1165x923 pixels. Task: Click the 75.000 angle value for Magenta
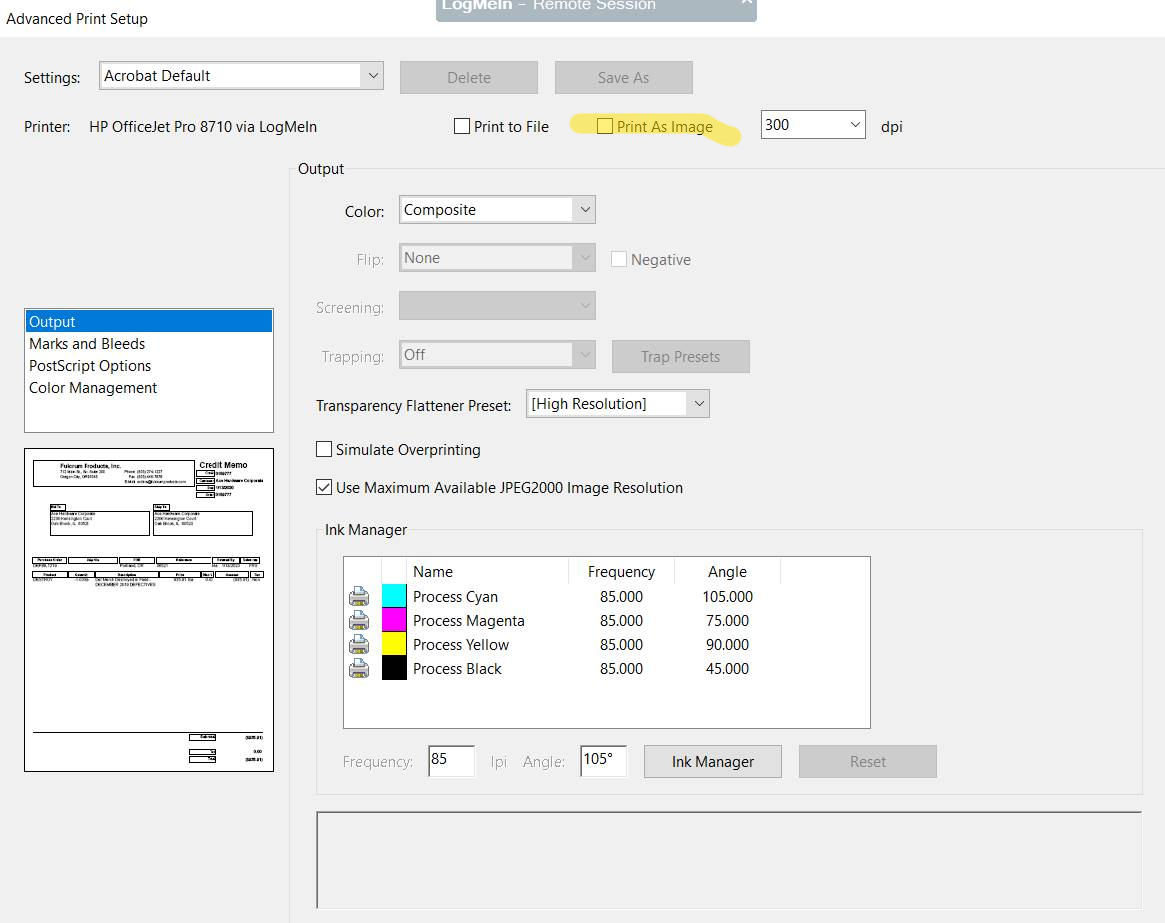[x=727, y=621]
